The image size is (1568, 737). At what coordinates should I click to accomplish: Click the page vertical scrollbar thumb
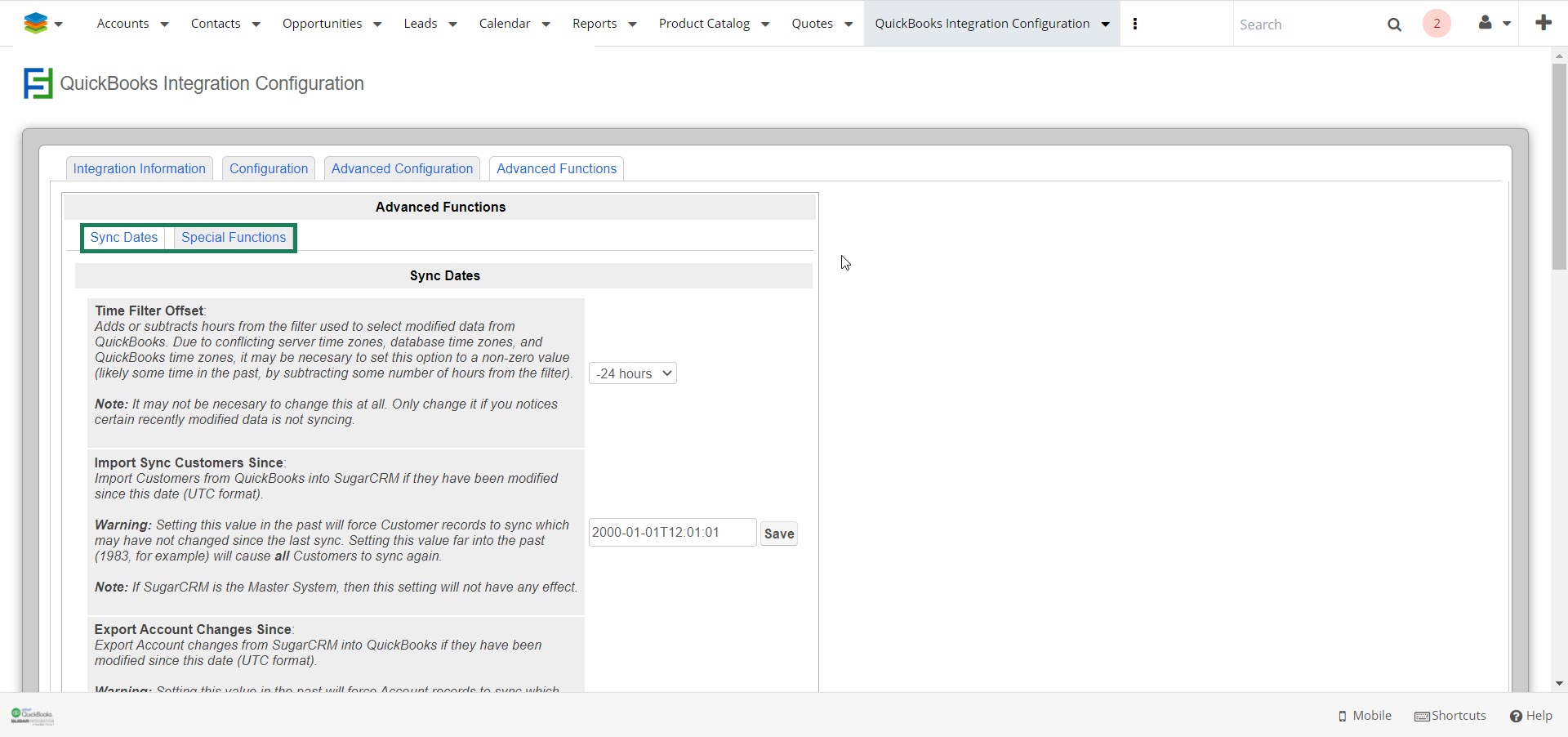(x=1559, y=167)
